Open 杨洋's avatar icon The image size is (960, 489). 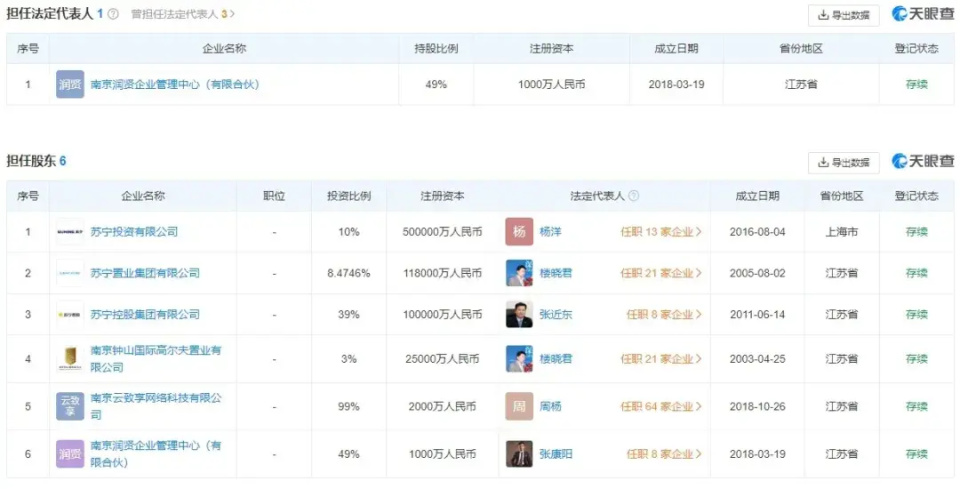519,232
